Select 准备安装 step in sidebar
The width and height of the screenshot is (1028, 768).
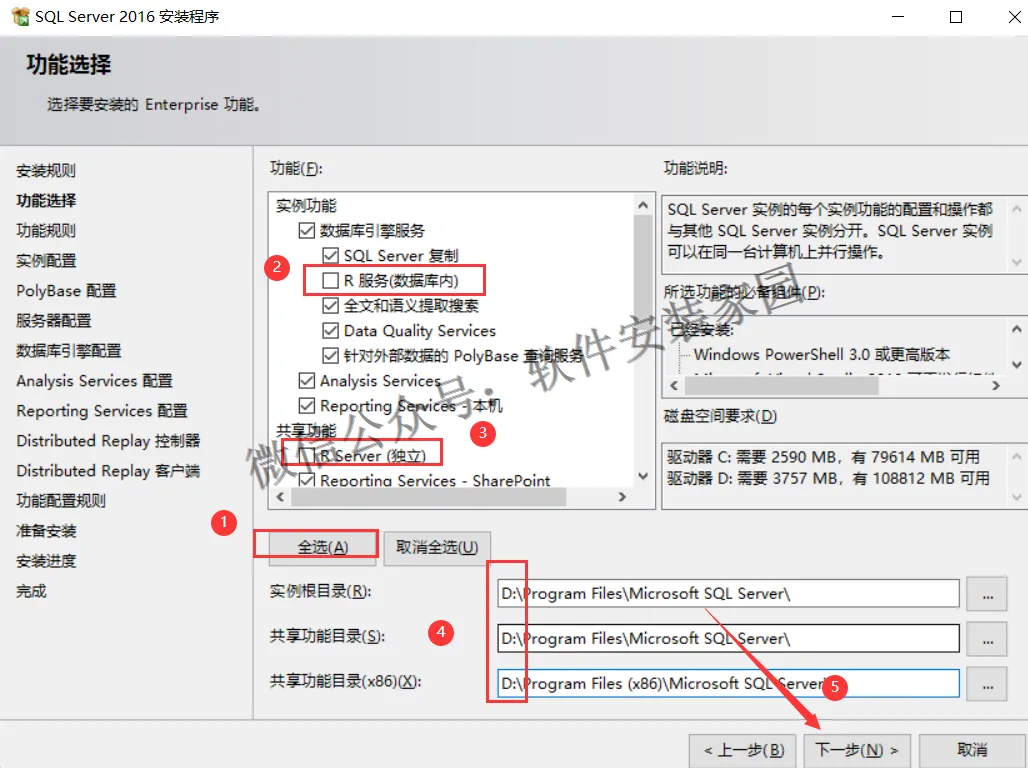[x=46, y=531]
